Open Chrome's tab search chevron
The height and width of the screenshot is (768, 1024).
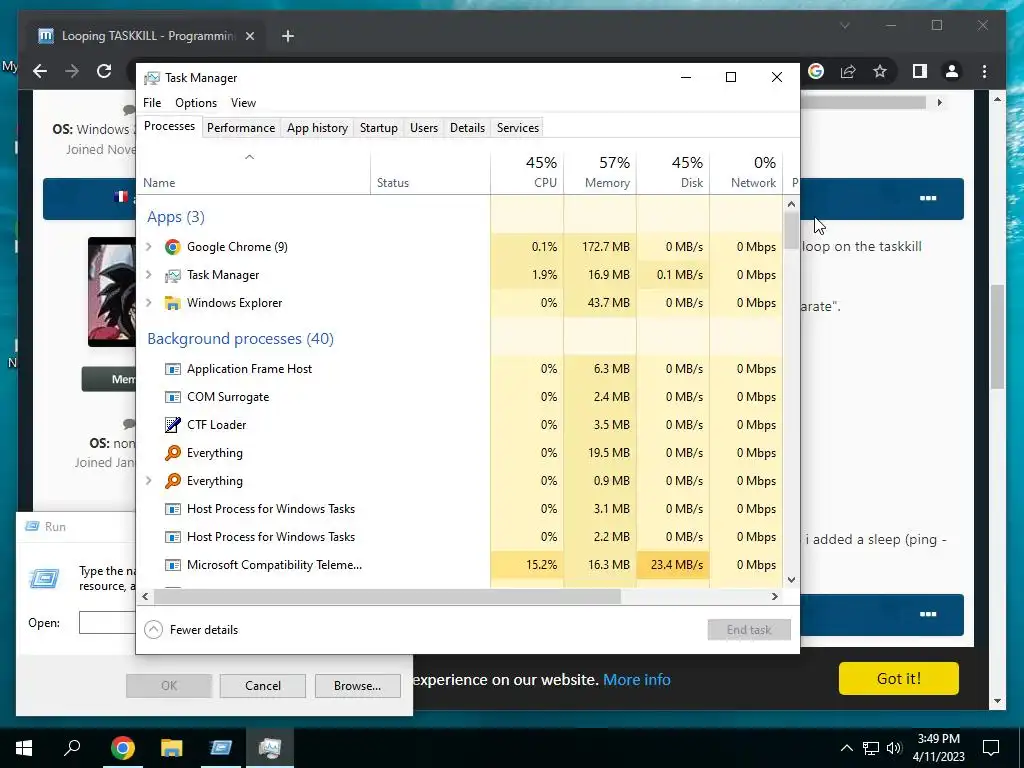[x=844, y=25]
